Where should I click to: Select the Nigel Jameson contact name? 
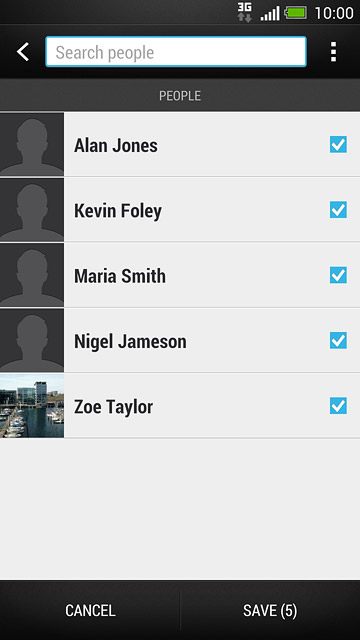tap(130, 341)
